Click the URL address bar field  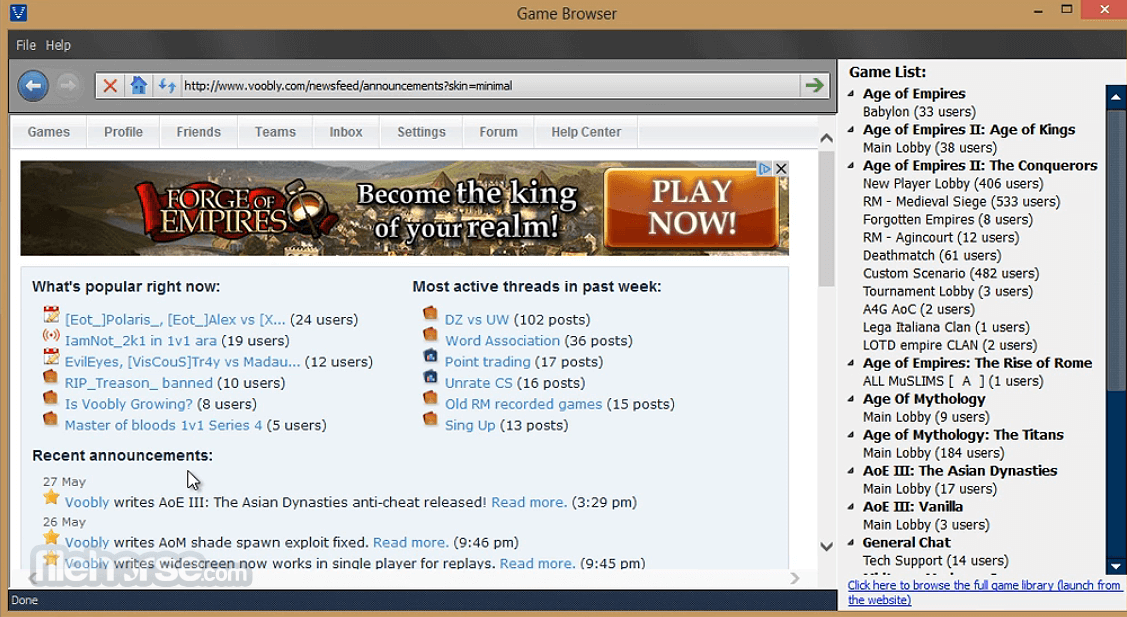pos(489,86)
